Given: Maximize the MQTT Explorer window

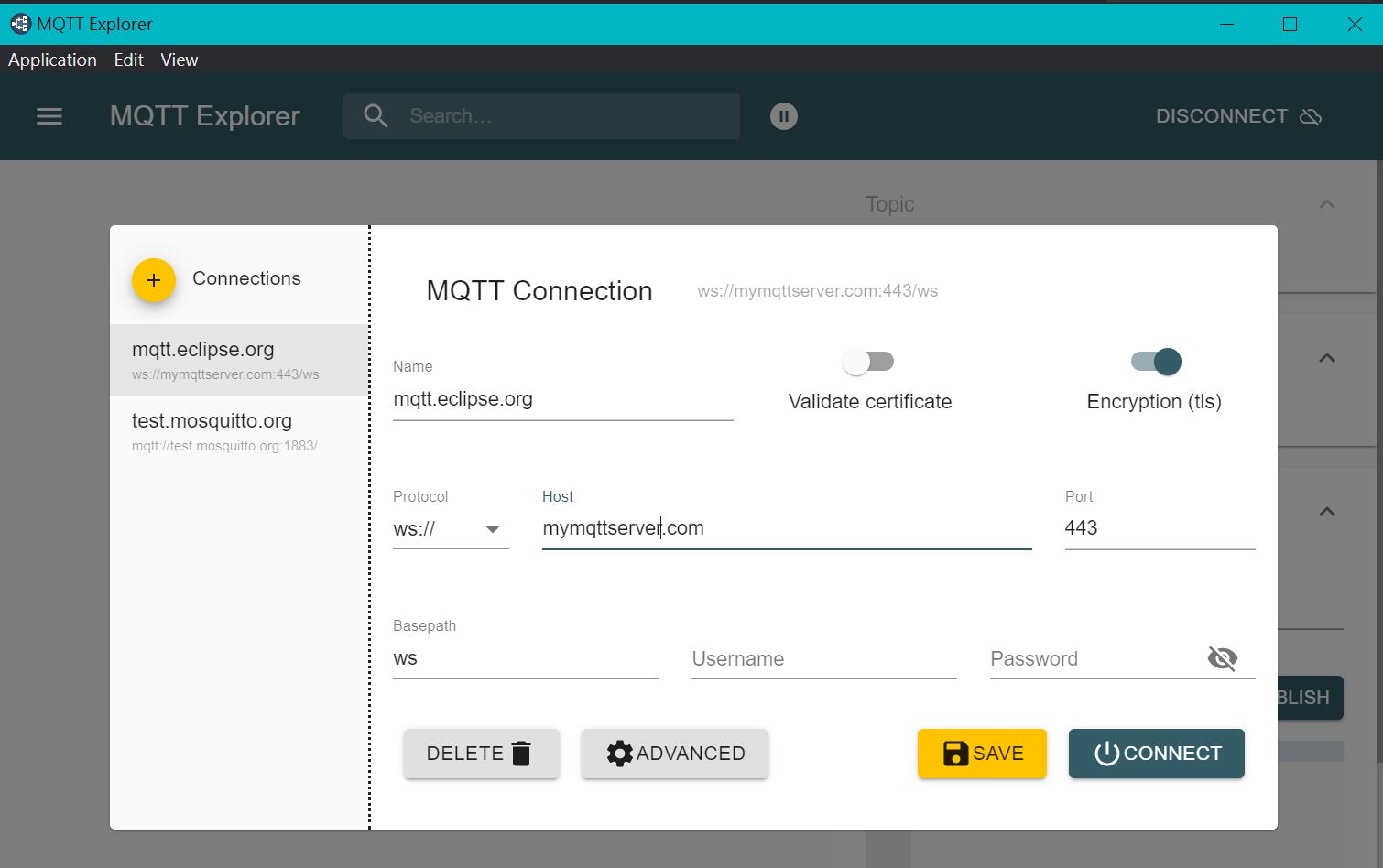Looking at the screenshot, I should click(x=1290, y=25).
